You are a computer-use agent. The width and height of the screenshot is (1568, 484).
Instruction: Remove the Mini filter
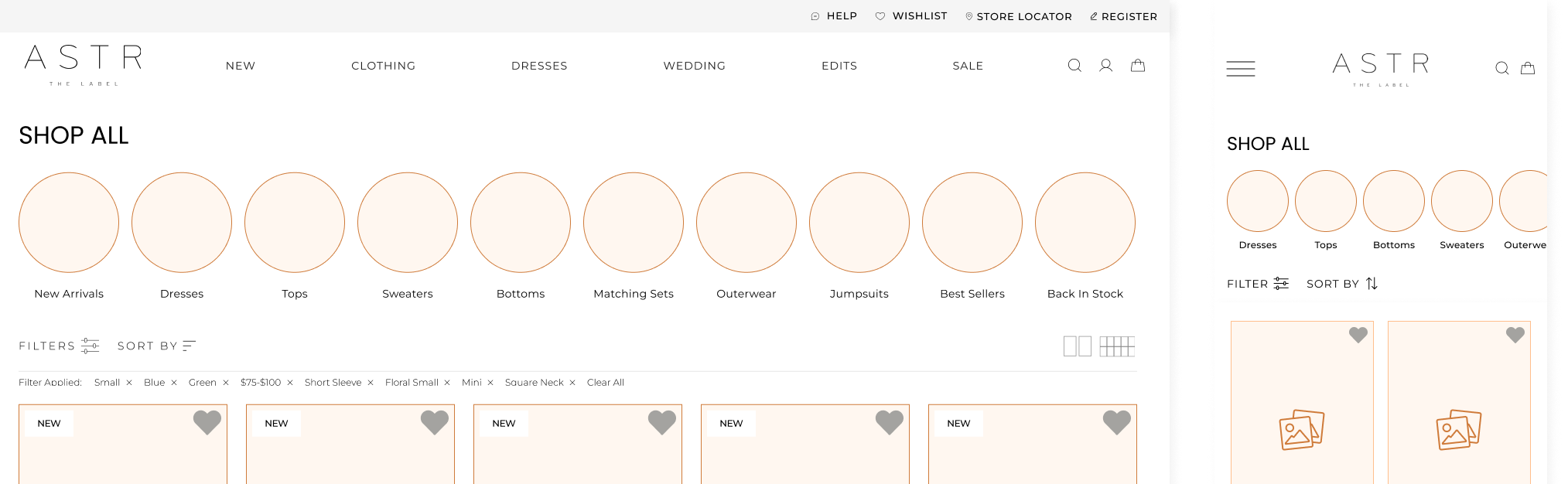click(490, 383)
